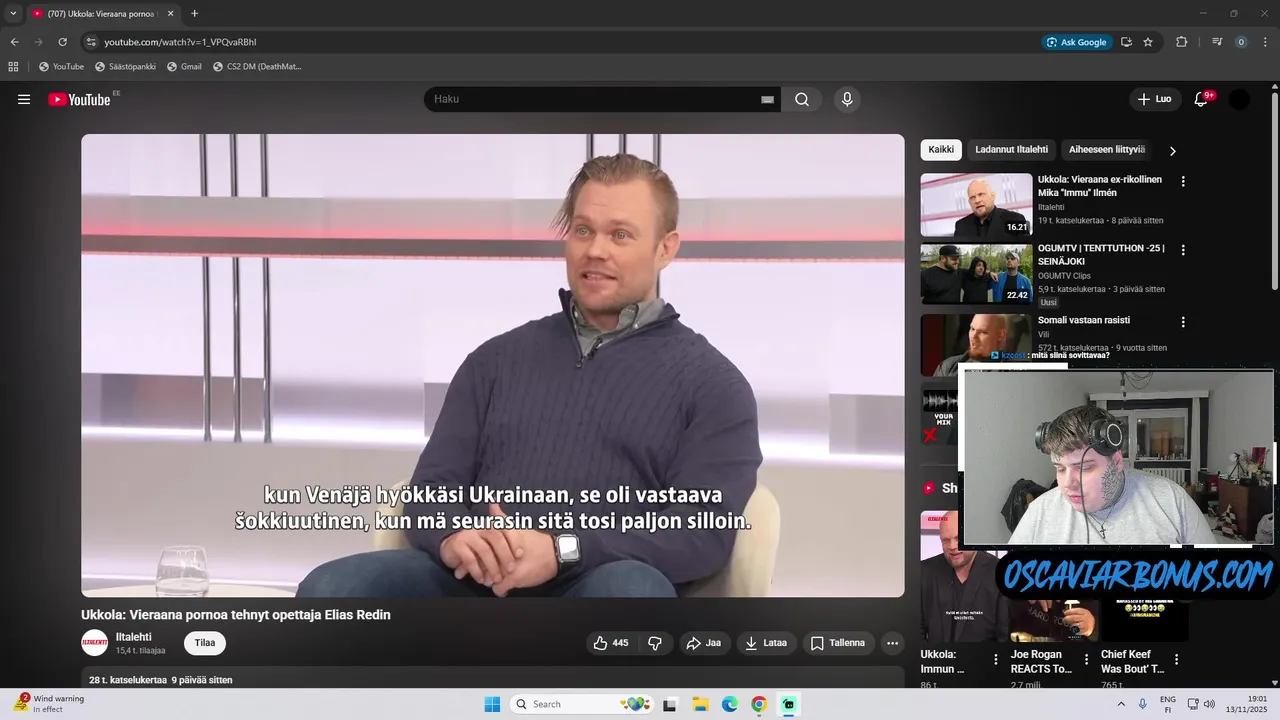Dislike the video with thumbs down
Image resolution: width=1280 pixels, height=720 pixels.
pos(655,643)
